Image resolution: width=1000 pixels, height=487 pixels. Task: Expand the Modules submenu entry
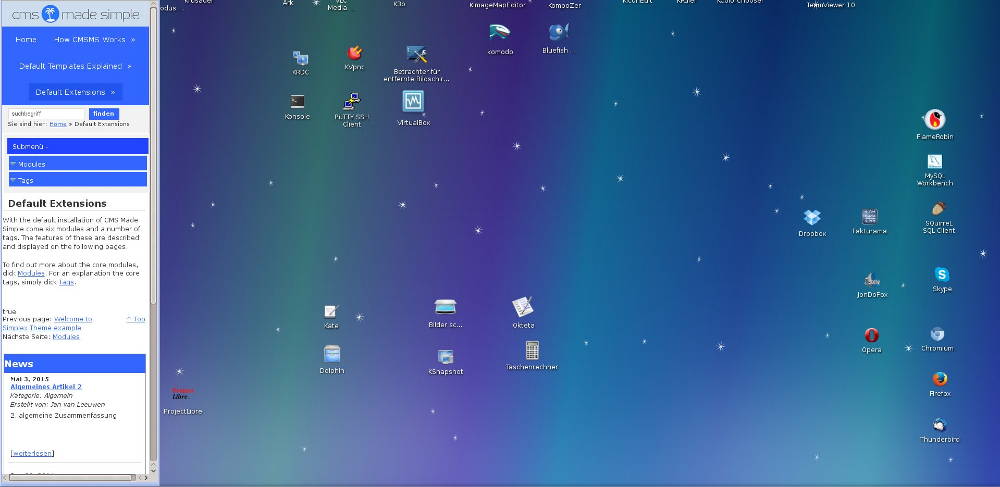(78, 164)
